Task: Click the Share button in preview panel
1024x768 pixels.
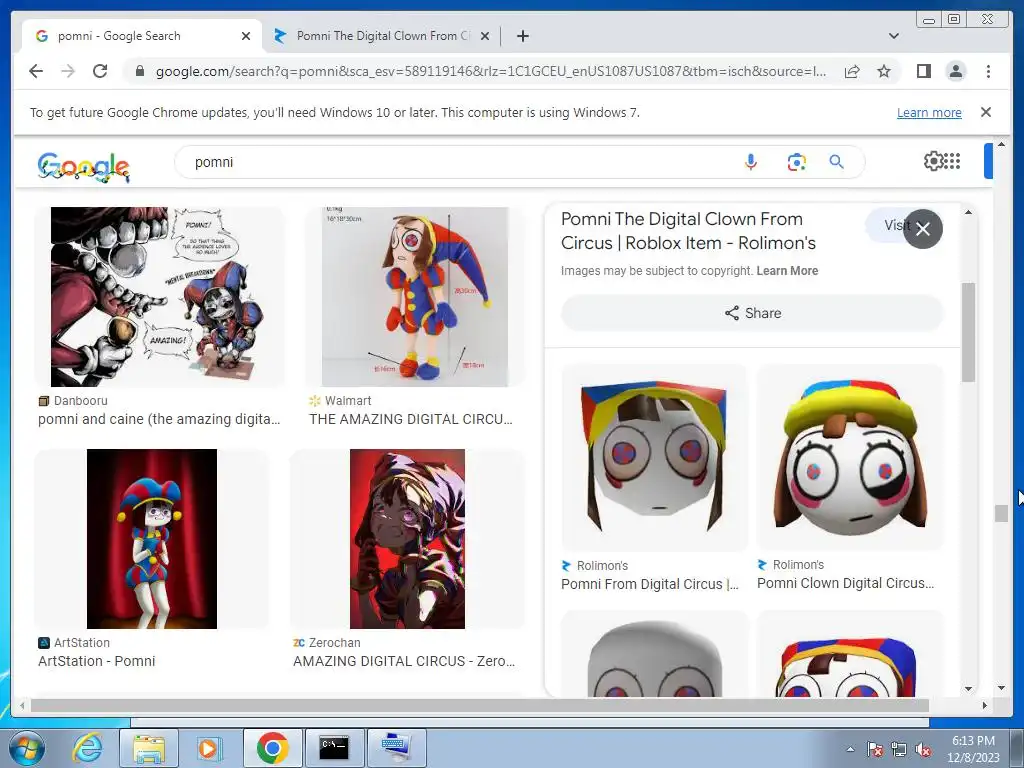Action: click(x=752, y=313)
